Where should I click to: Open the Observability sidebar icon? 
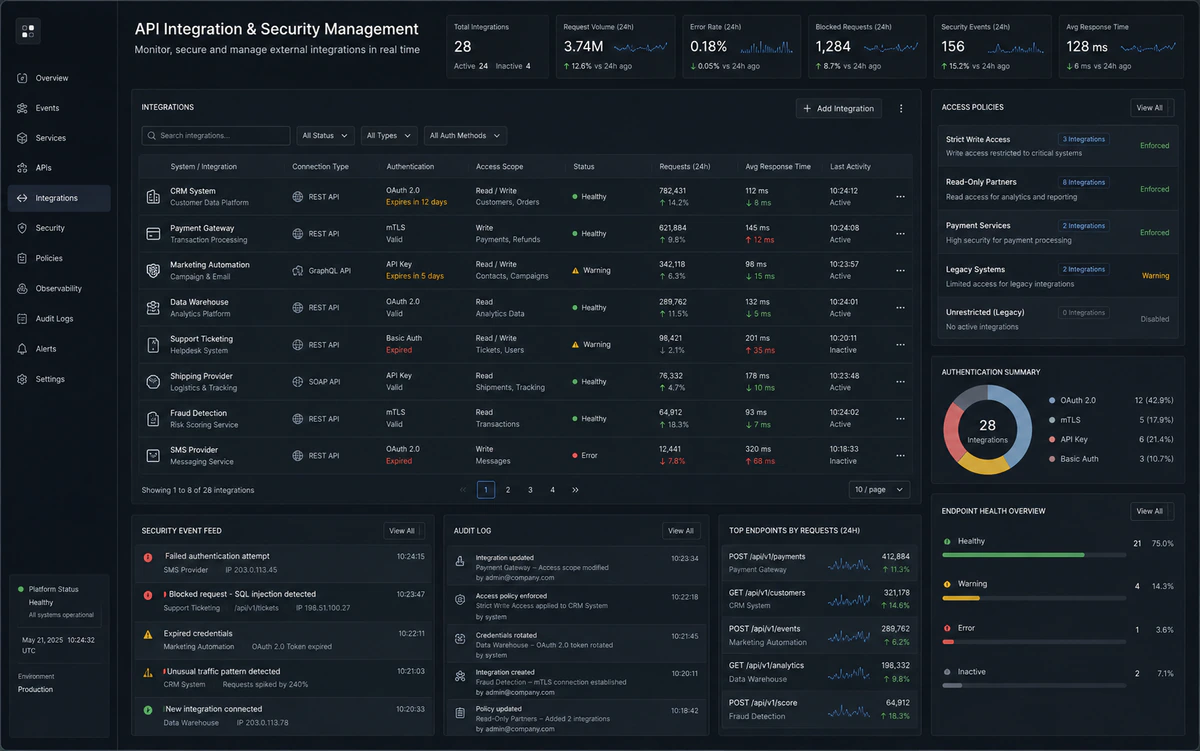pyautogui.click(x=23, y=289)
